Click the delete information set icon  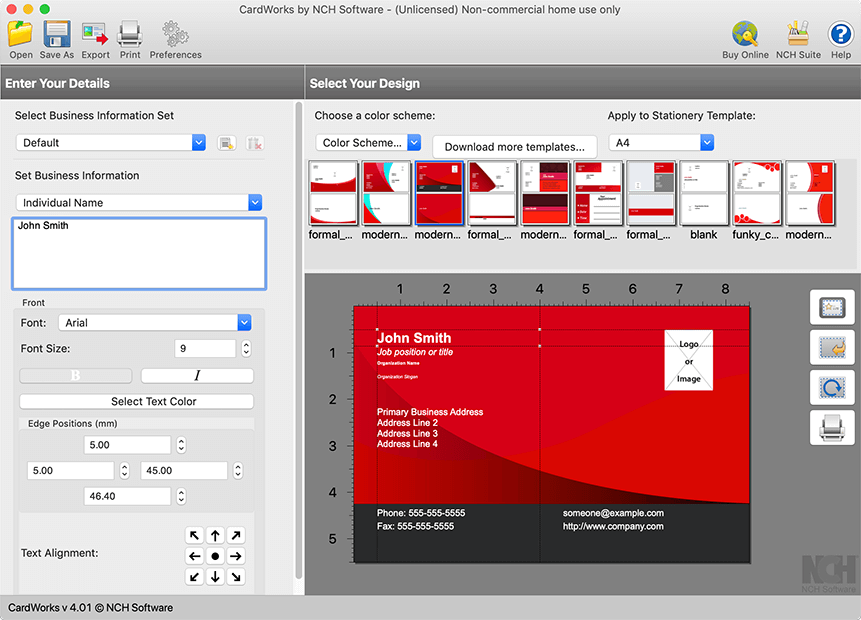tap(255, 143)
